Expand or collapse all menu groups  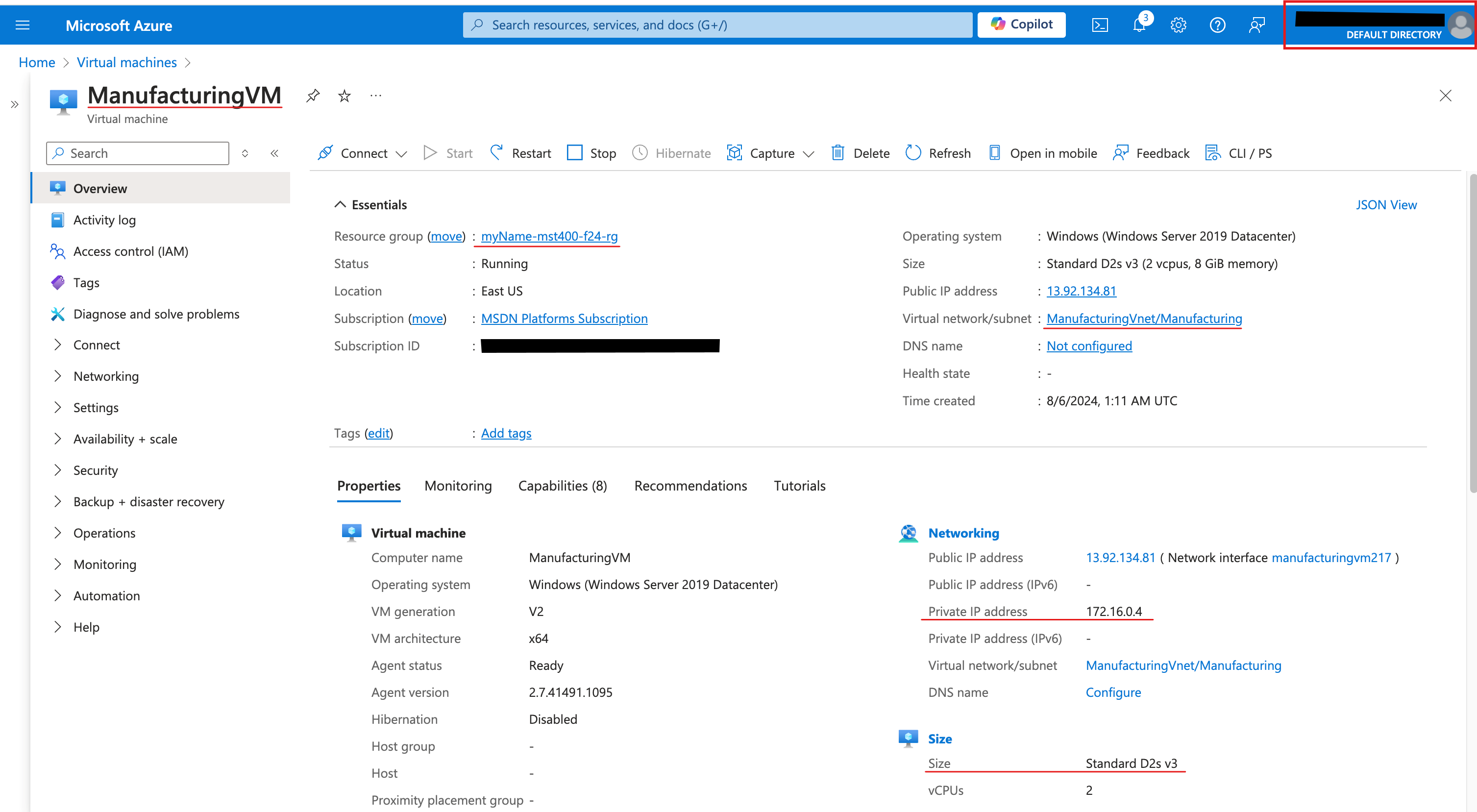point(245,153)
